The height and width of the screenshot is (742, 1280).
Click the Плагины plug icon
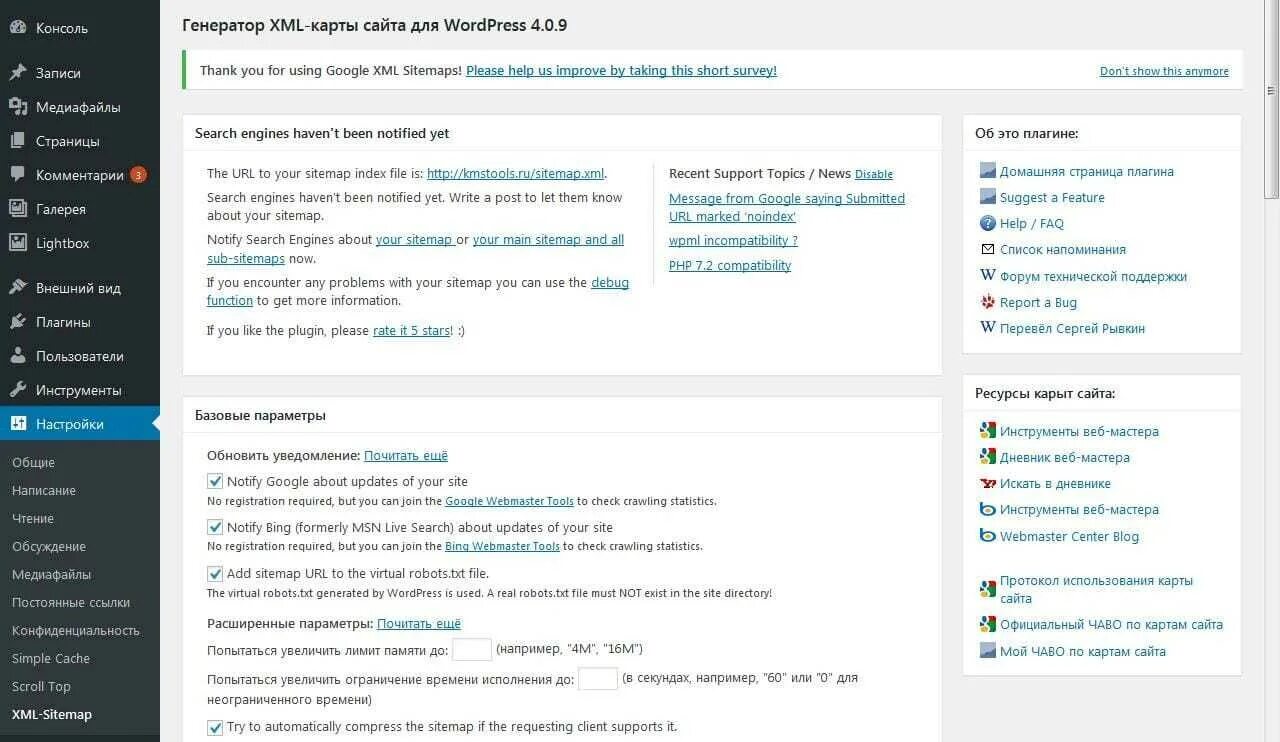[18, 322]
